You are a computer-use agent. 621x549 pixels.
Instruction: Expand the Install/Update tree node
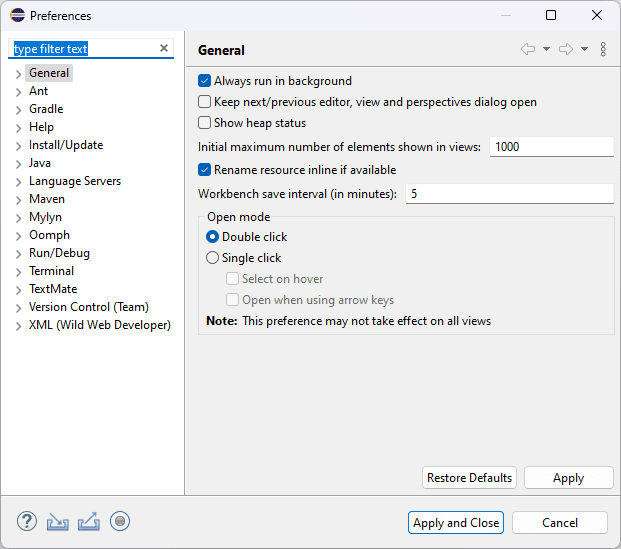18,146
